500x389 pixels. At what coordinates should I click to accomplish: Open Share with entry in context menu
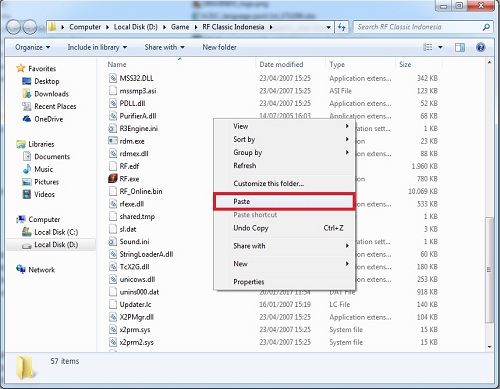click(x=284, y=246)
